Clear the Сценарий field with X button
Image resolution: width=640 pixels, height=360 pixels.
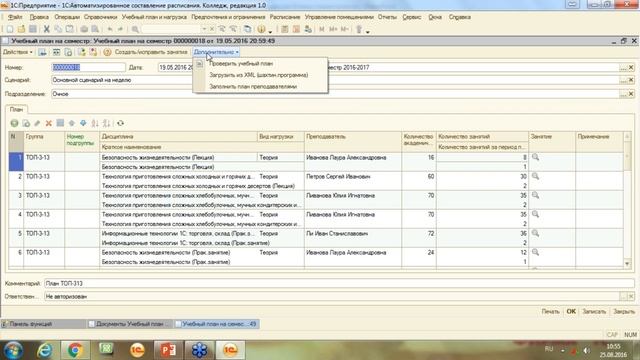pyautogui.click(x=631, y=80)
